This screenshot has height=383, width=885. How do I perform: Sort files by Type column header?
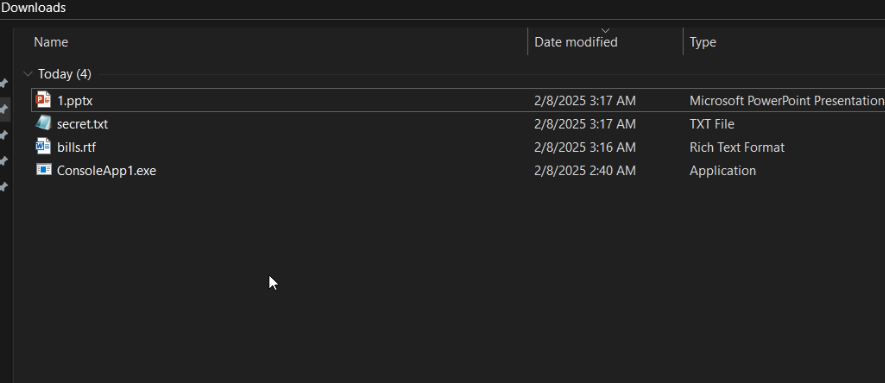pos(703,42)
